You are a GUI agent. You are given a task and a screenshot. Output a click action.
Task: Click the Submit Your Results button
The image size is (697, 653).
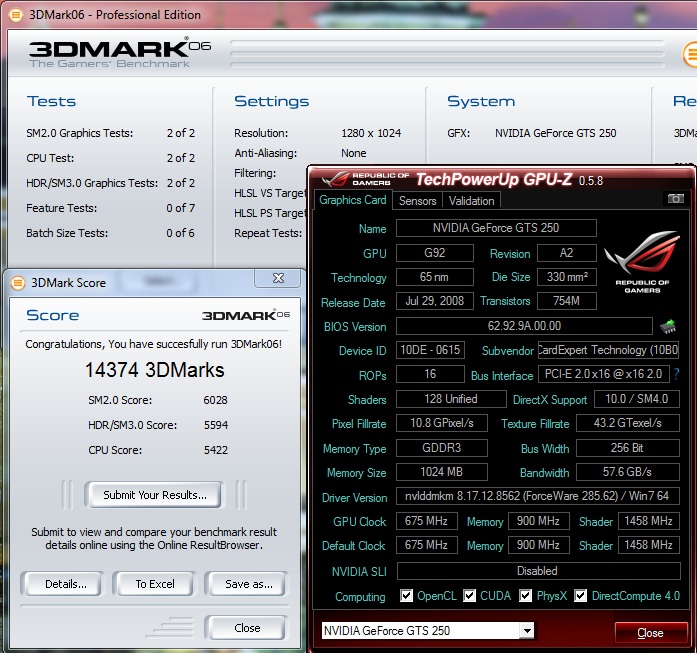[155, 494]
